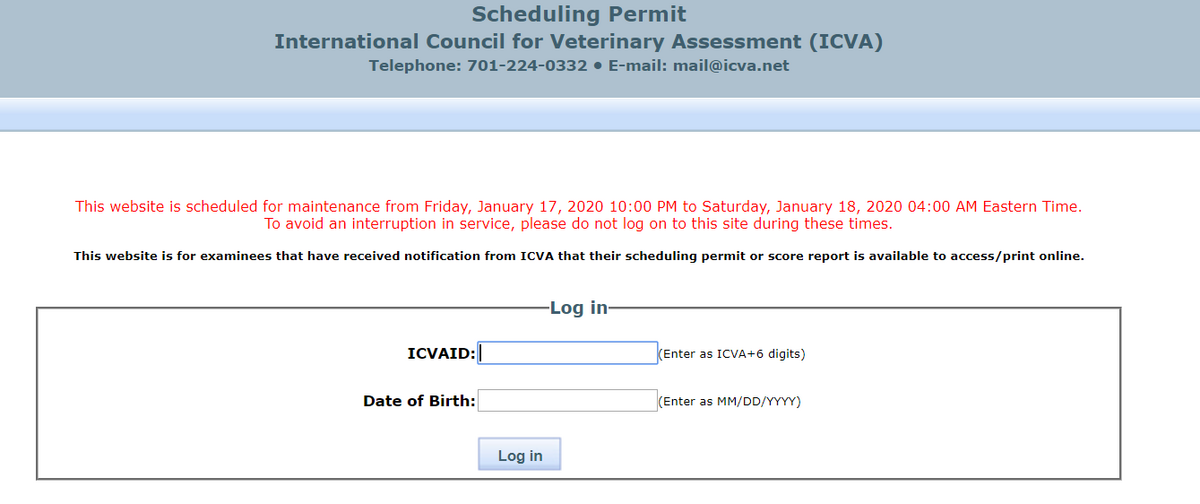The width and height of the screenshot is (1200, 504).
Task: Click the bullet separator between phone and e-mail
Action: tap(597, 66)
